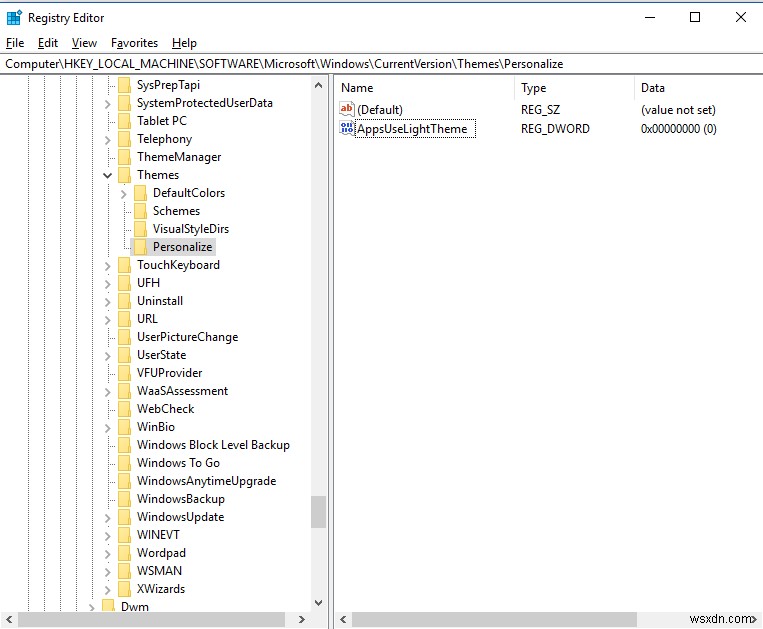Select the WaaSAssessment key label
The width and height of the screenshot is (763, 629).
click(182, 391)
